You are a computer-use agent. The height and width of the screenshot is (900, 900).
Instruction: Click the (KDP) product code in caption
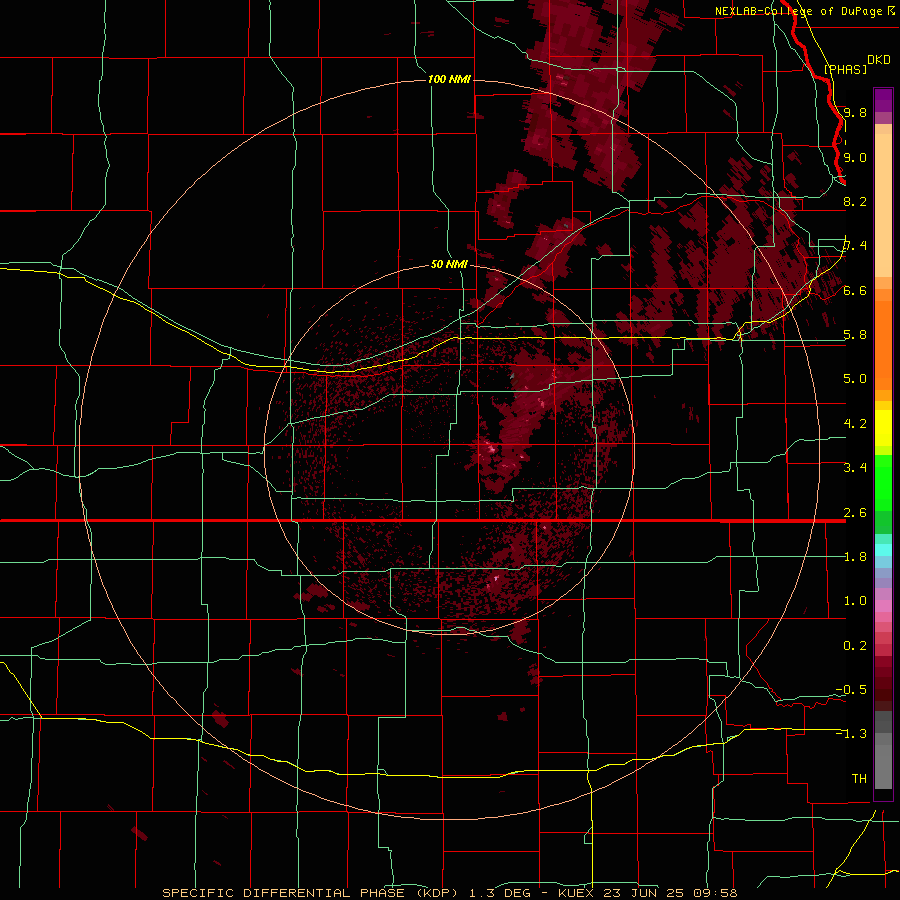pyautogui.click(x=436, y=893)
